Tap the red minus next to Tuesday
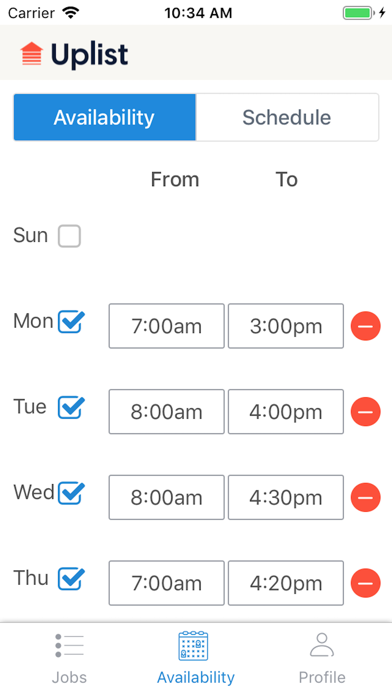This screenshot has width=392, height=696. [365, 411]
